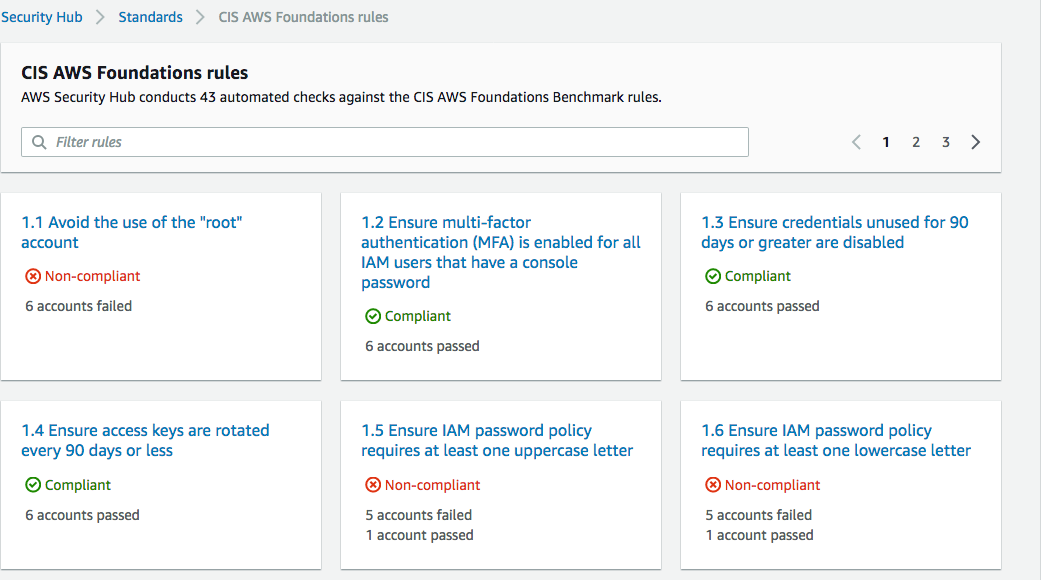Click '6 accounts failed' on rule 1.1
Screen dimensions: 1044x580
(79, 306)
